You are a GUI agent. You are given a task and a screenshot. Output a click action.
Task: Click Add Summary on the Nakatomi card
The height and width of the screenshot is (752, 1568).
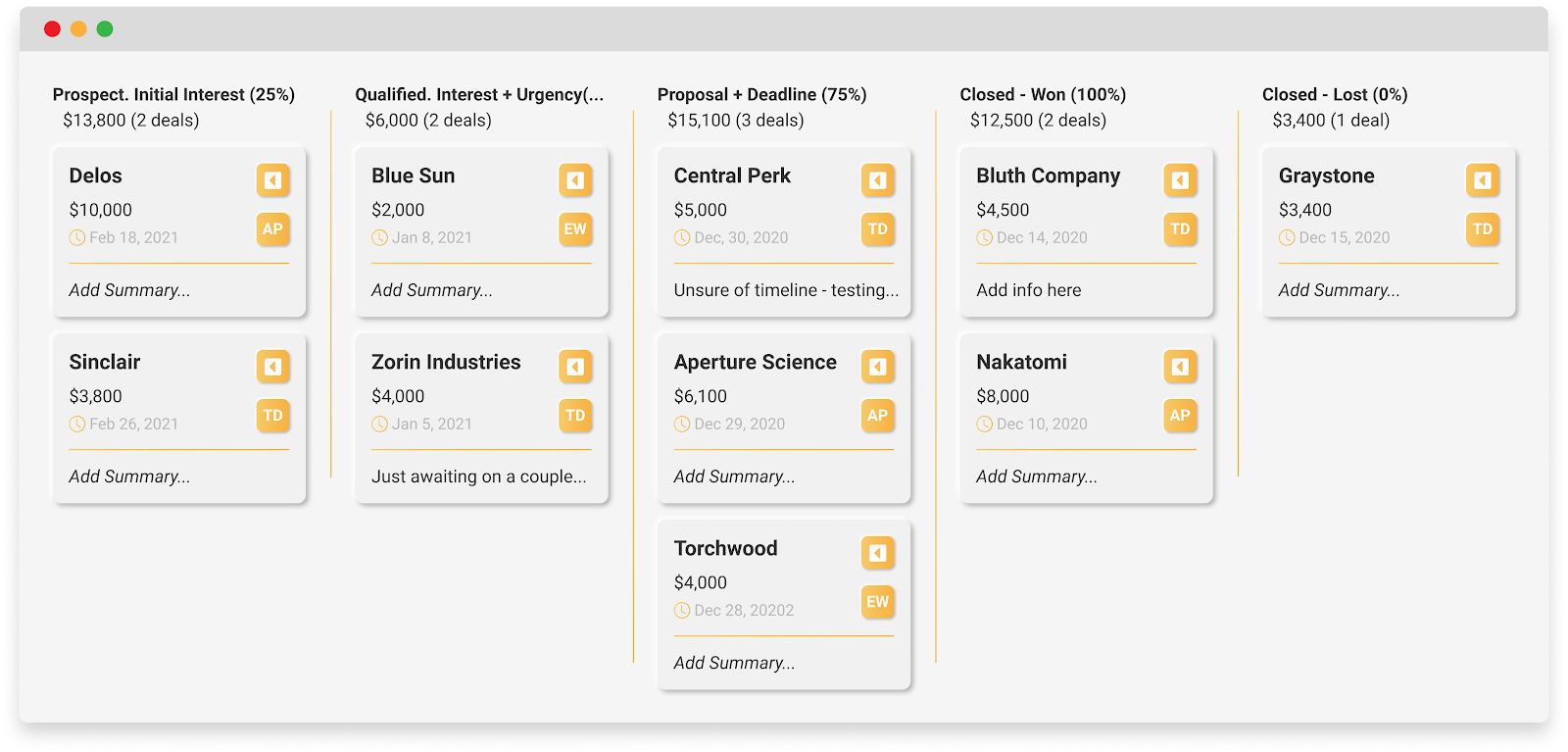[x=1037, y=476]
